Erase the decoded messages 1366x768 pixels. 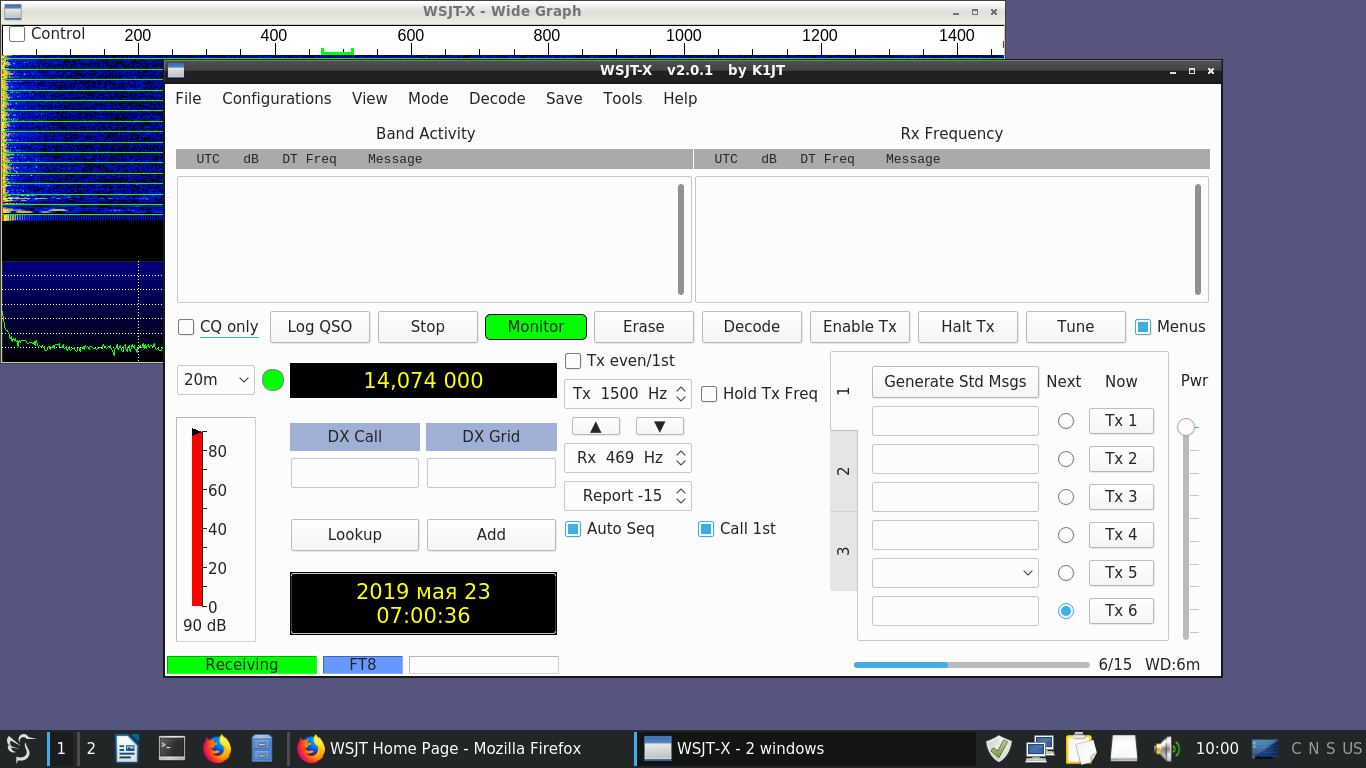pos(644,327)
